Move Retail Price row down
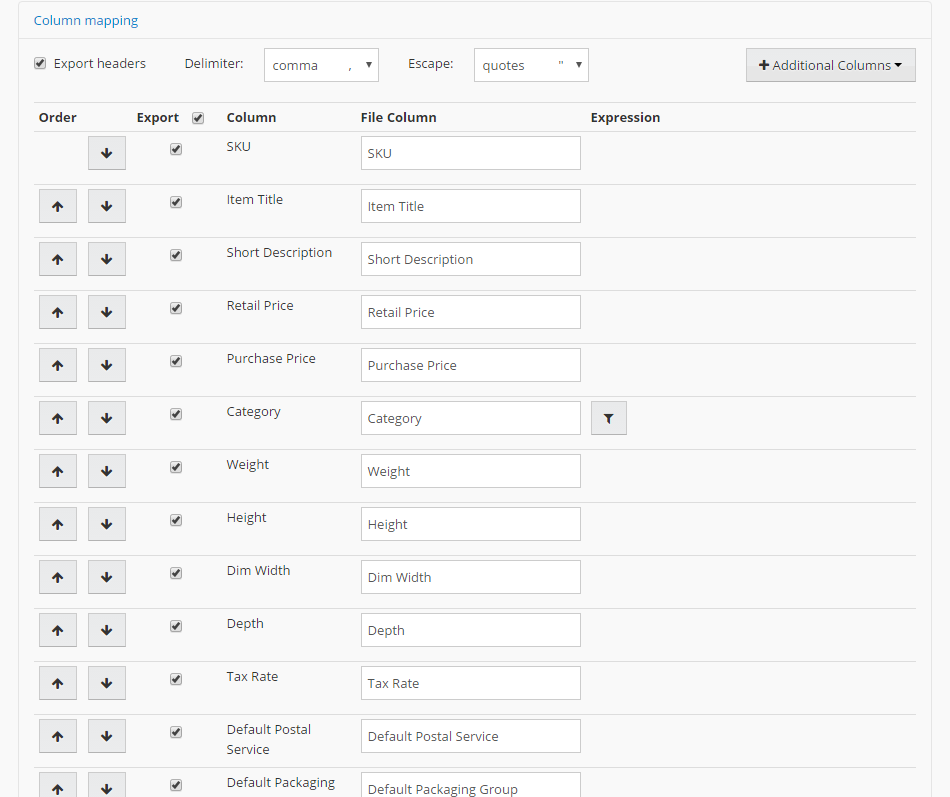Viewport: 950px width, 797px height. (106, 313)
